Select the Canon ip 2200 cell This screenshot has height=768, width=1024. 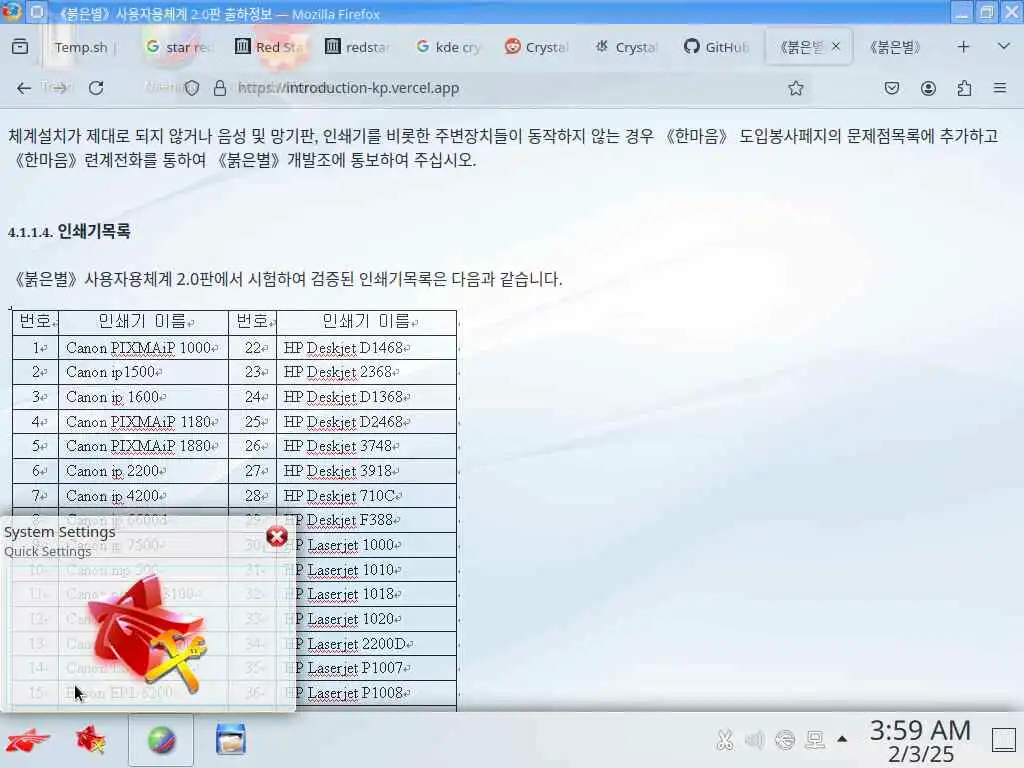[144, 472]
